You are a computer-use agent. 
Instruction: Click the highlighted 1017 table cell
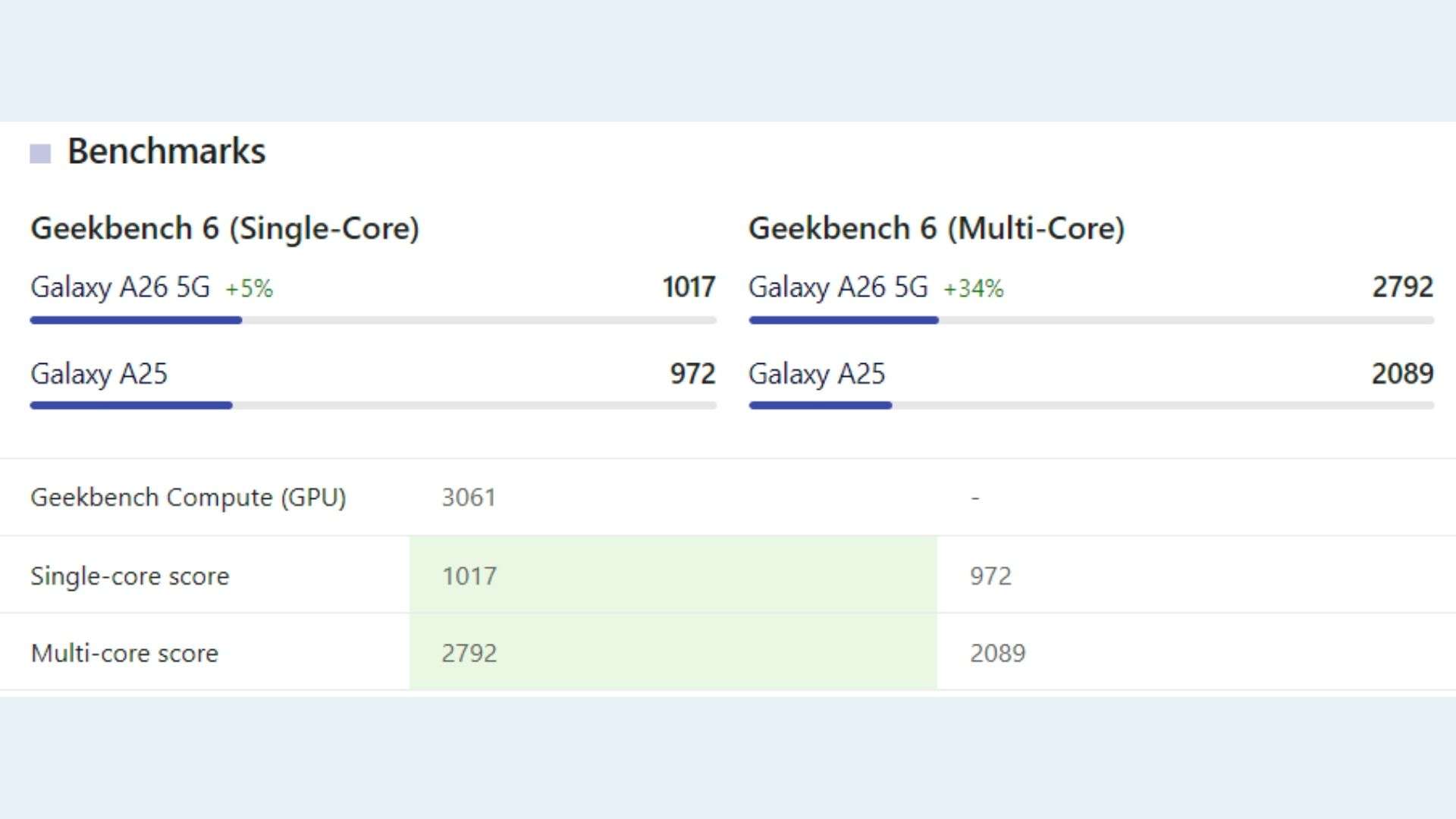pyautogui.click(x=469, y=576)
